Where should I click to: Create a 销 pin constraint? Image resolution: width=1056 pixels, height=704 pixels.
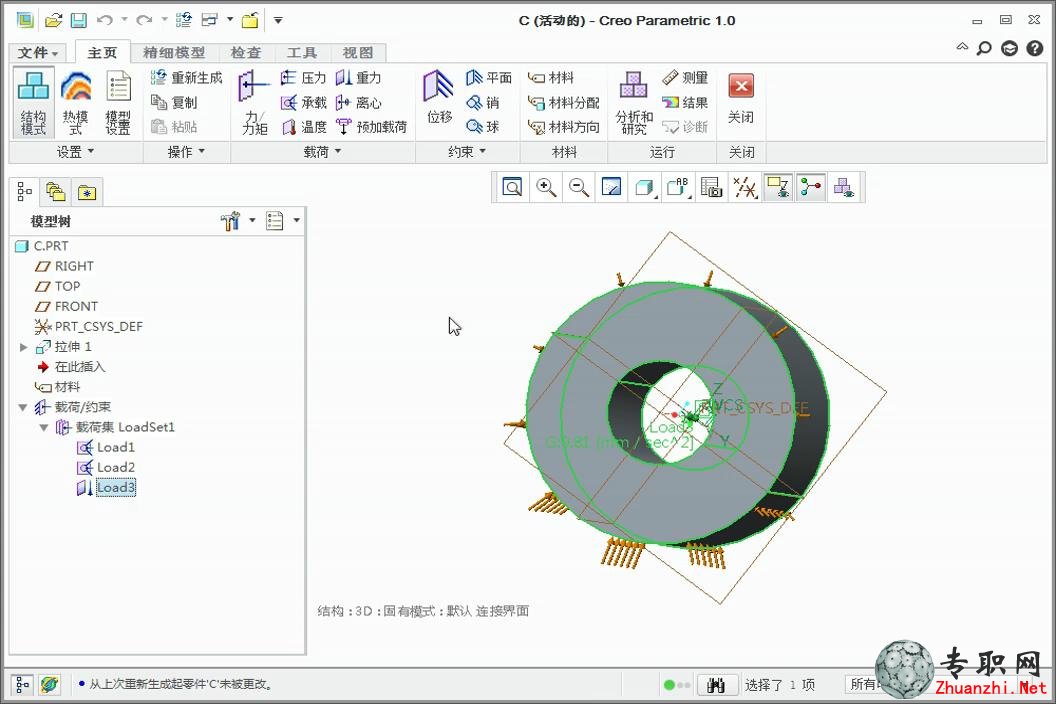click(483, 102)
